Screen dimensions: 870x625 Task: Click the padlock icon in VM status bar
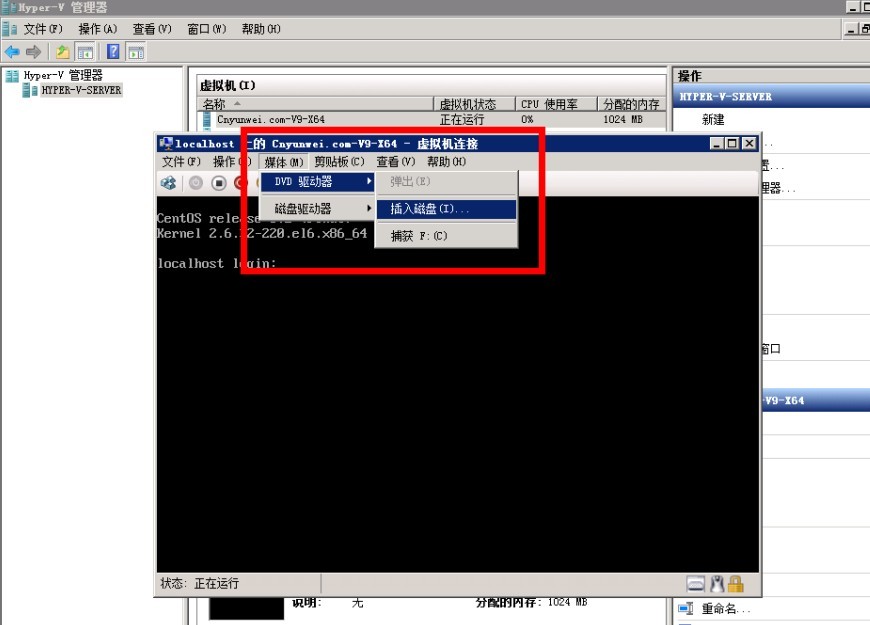click(x=736, y=584)
